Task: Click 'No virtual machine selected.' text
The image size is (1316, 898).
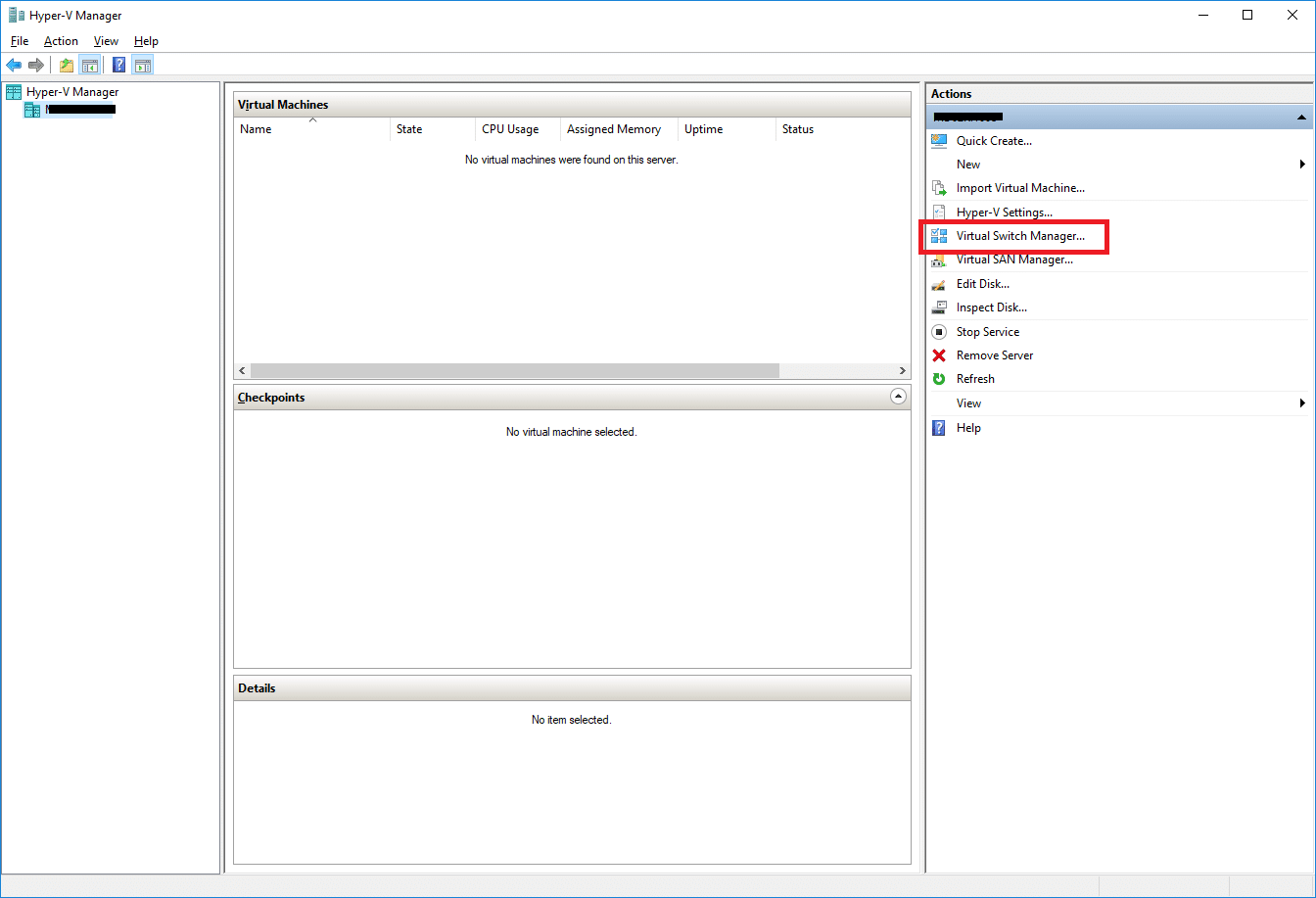Action: 572,432
